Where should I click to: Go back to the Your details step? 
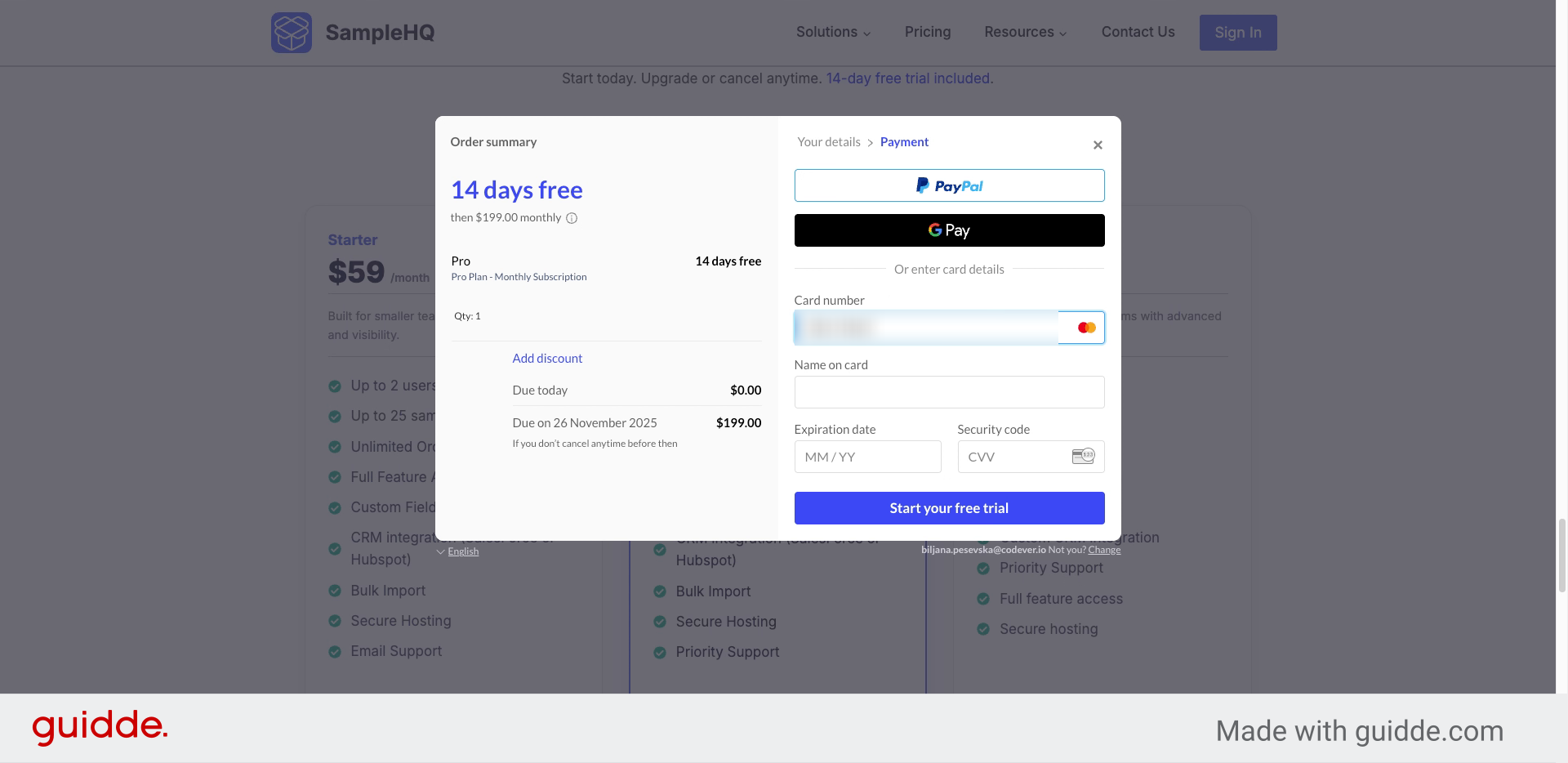(x=828, y=141)
